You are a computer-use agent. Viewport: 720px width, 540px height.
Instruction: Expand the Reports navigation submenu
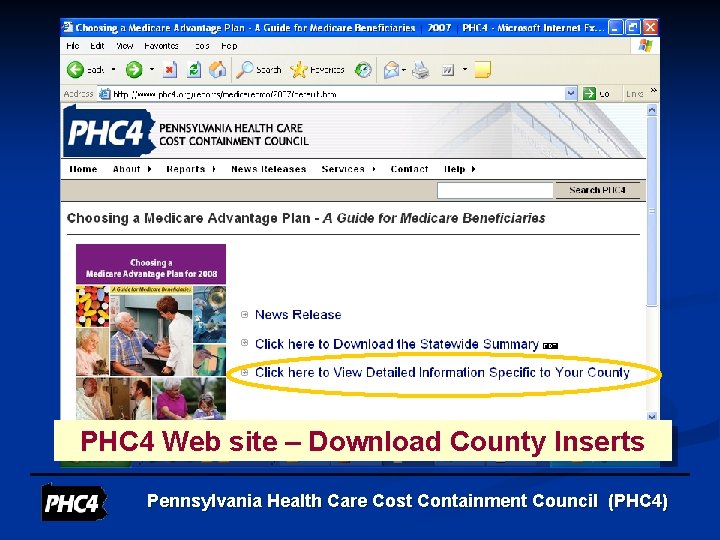coord(214,169)
